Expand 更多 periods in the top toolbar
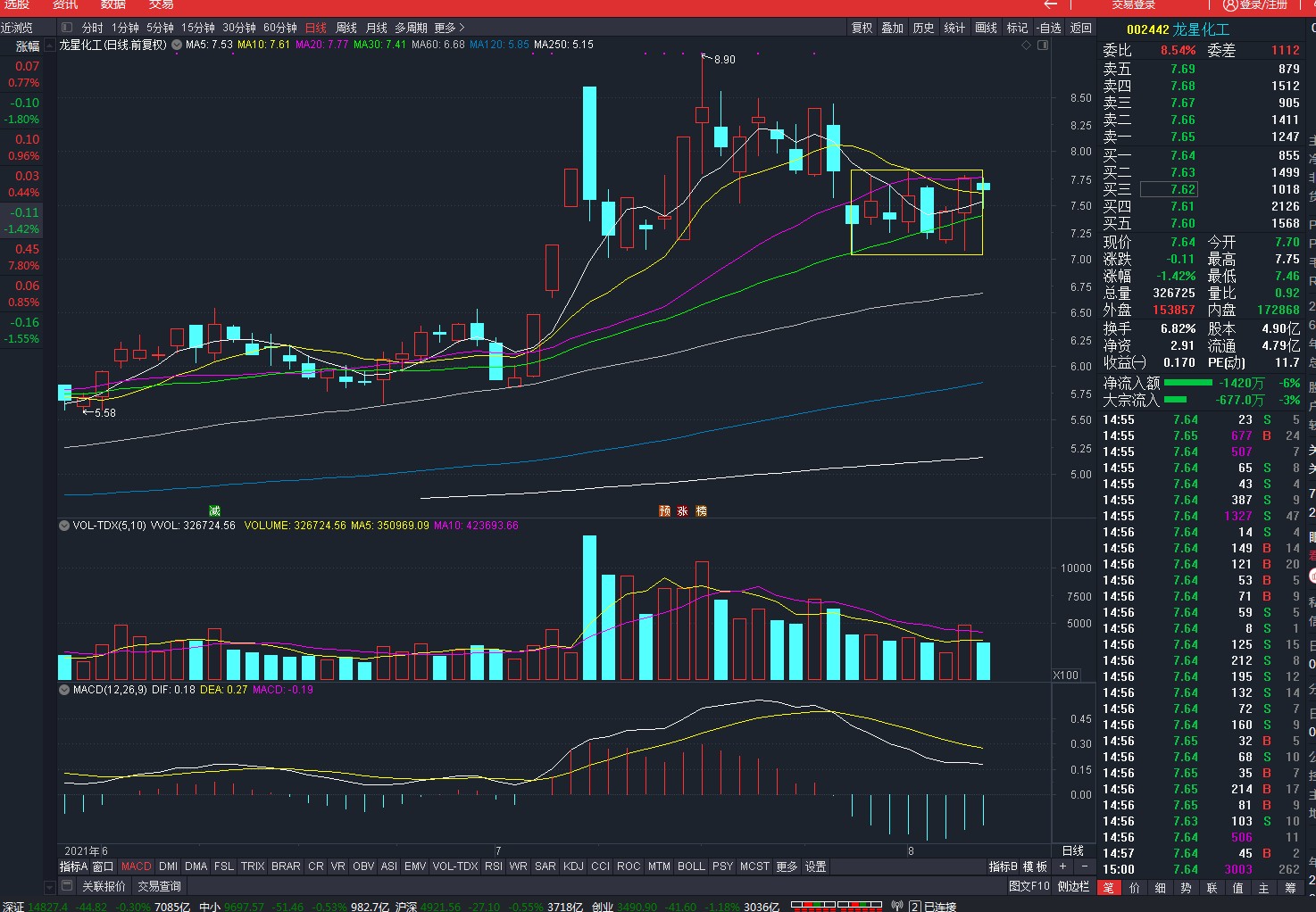 tap(450, 28)
